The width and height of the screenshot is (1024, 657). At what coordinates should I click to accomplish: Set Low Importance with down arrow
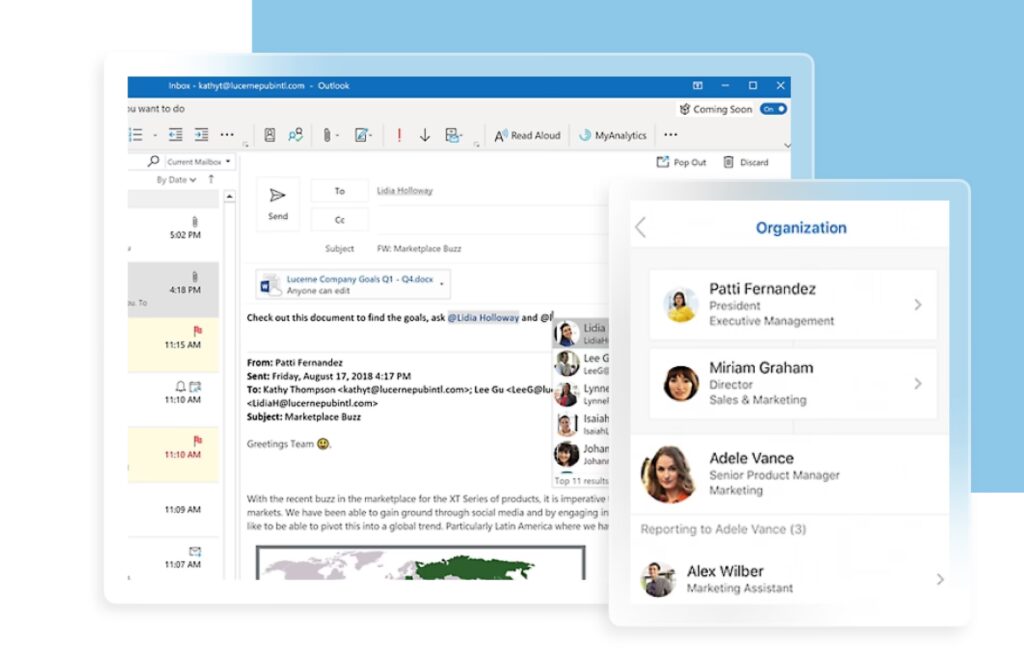(x=425, y=136)
